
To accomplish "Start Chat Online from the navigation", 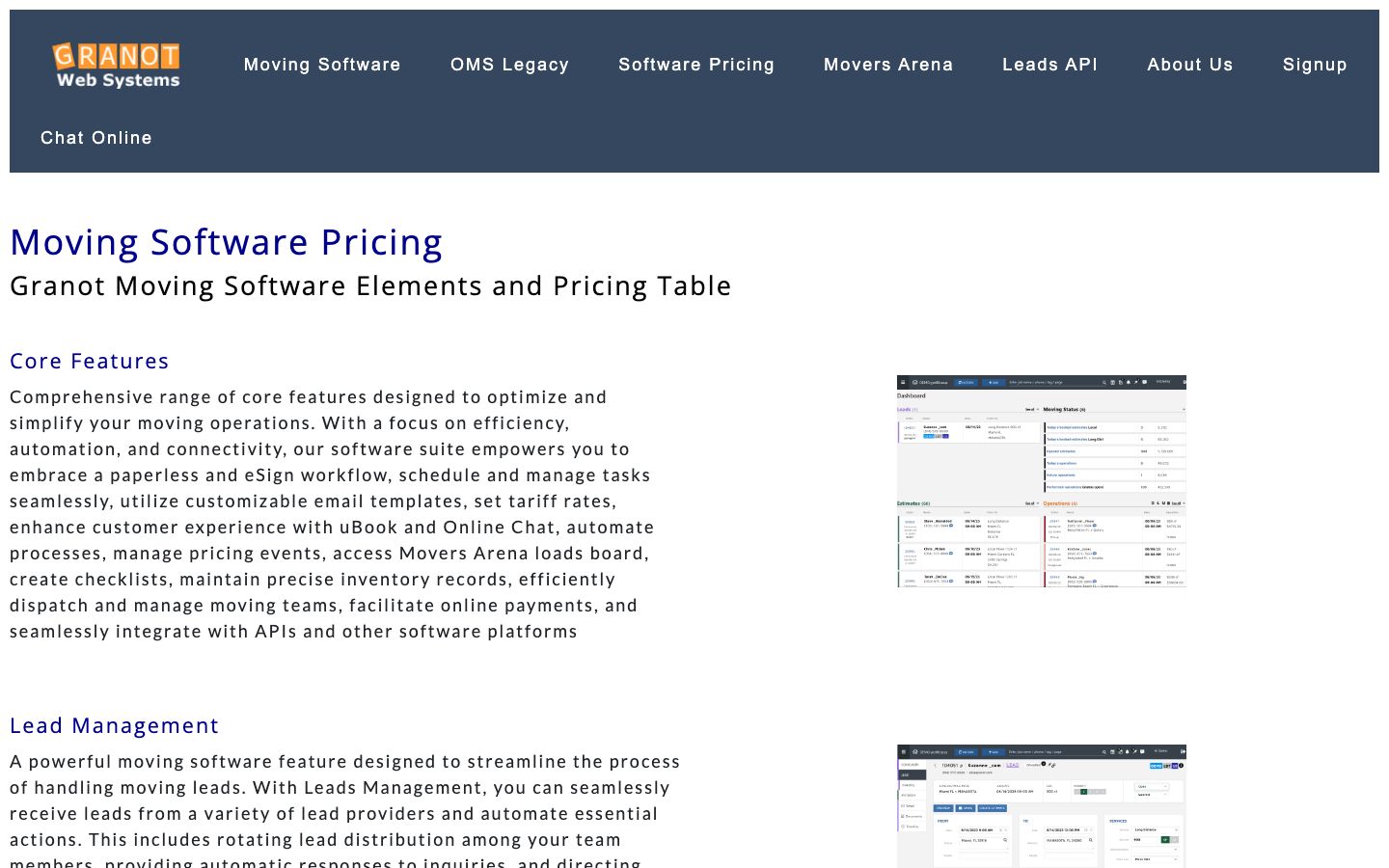I will [x=96, y=138].
